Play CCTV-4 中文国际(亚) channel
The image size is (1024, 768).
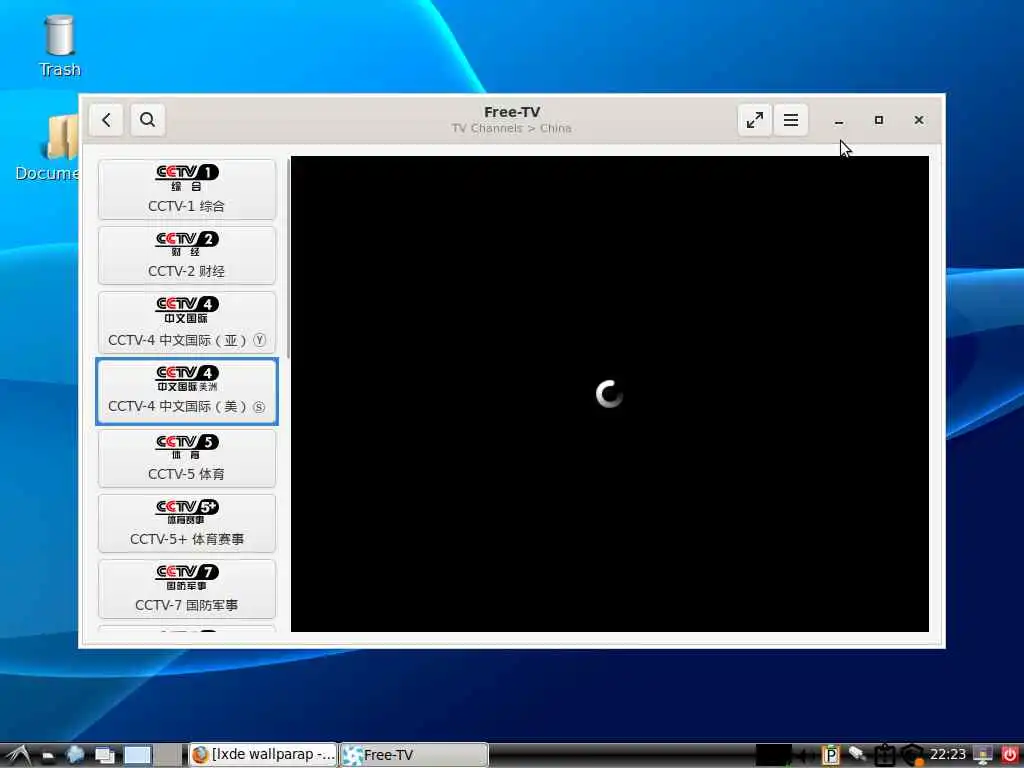(187, 323)
